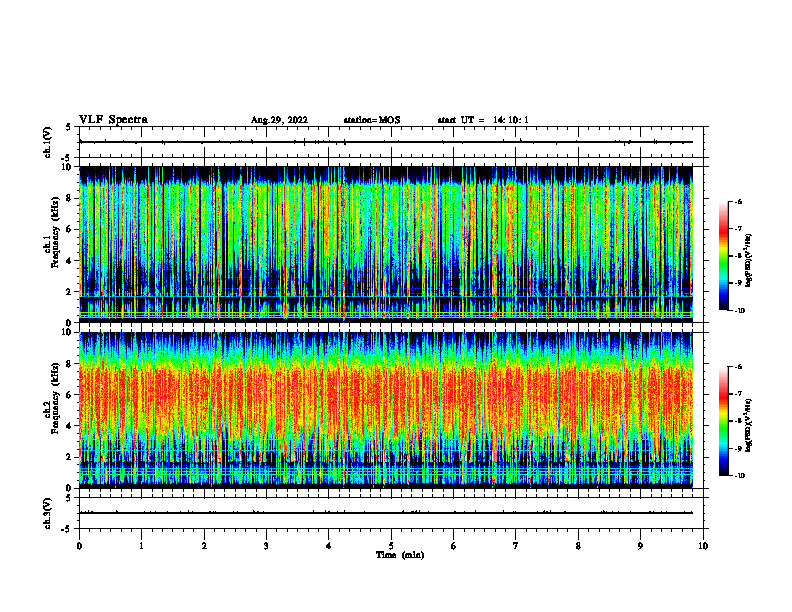Screen dimensions: 792x612
Task: Select the date text "Aug.29, 2022"
Action: pyautogui.click(x=279, y=120)
